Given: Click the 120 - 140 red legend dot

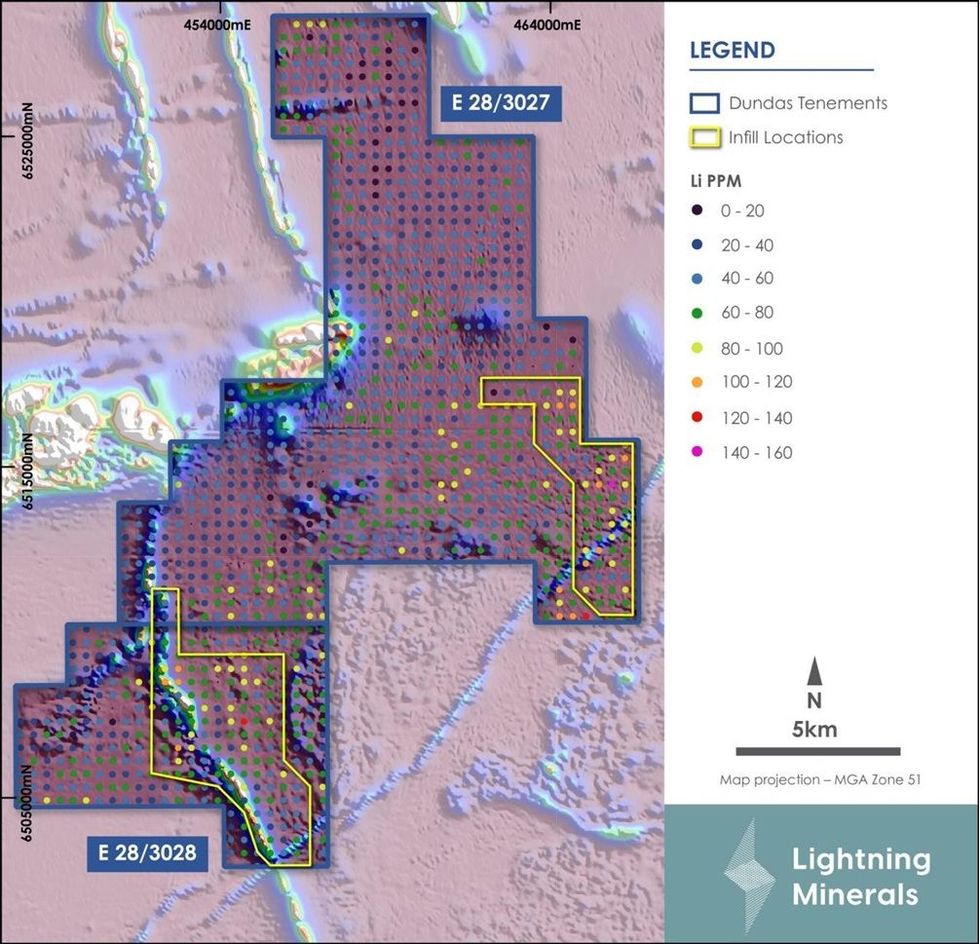Looking at the screenshot, I should (x=698, y=416).
